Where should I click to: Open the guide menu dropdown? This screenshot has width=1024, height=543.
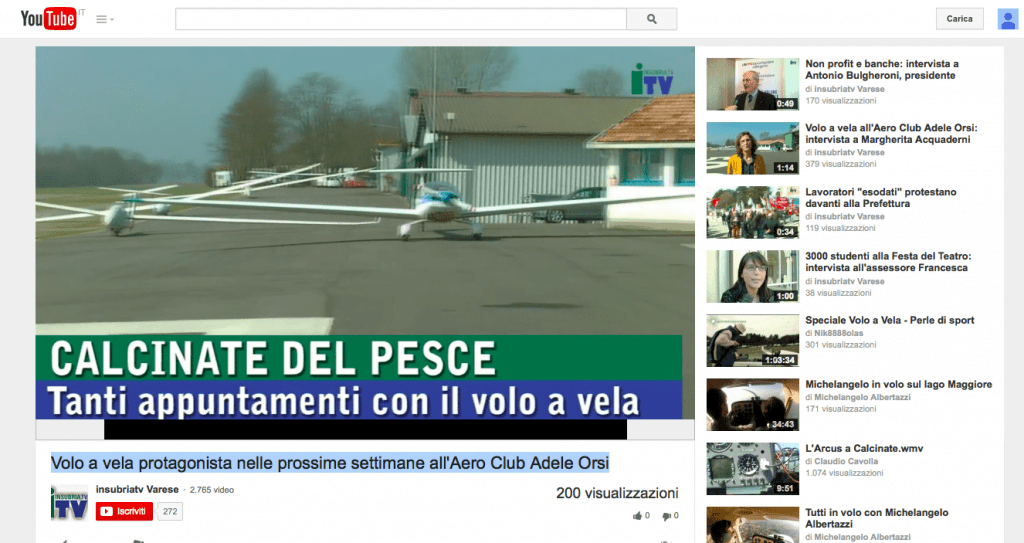pos(105,19)
